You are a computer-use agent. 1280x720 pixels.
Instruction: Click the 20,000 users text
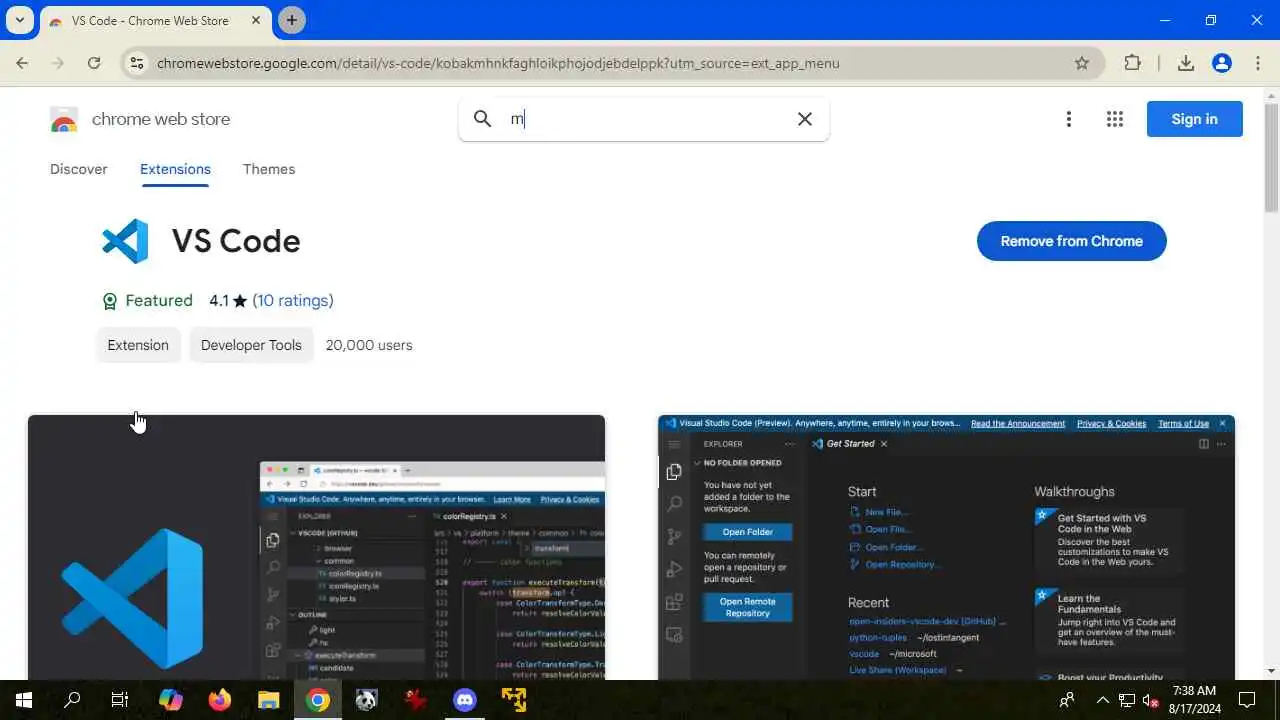pyautogui.click(x=369, y=345)
